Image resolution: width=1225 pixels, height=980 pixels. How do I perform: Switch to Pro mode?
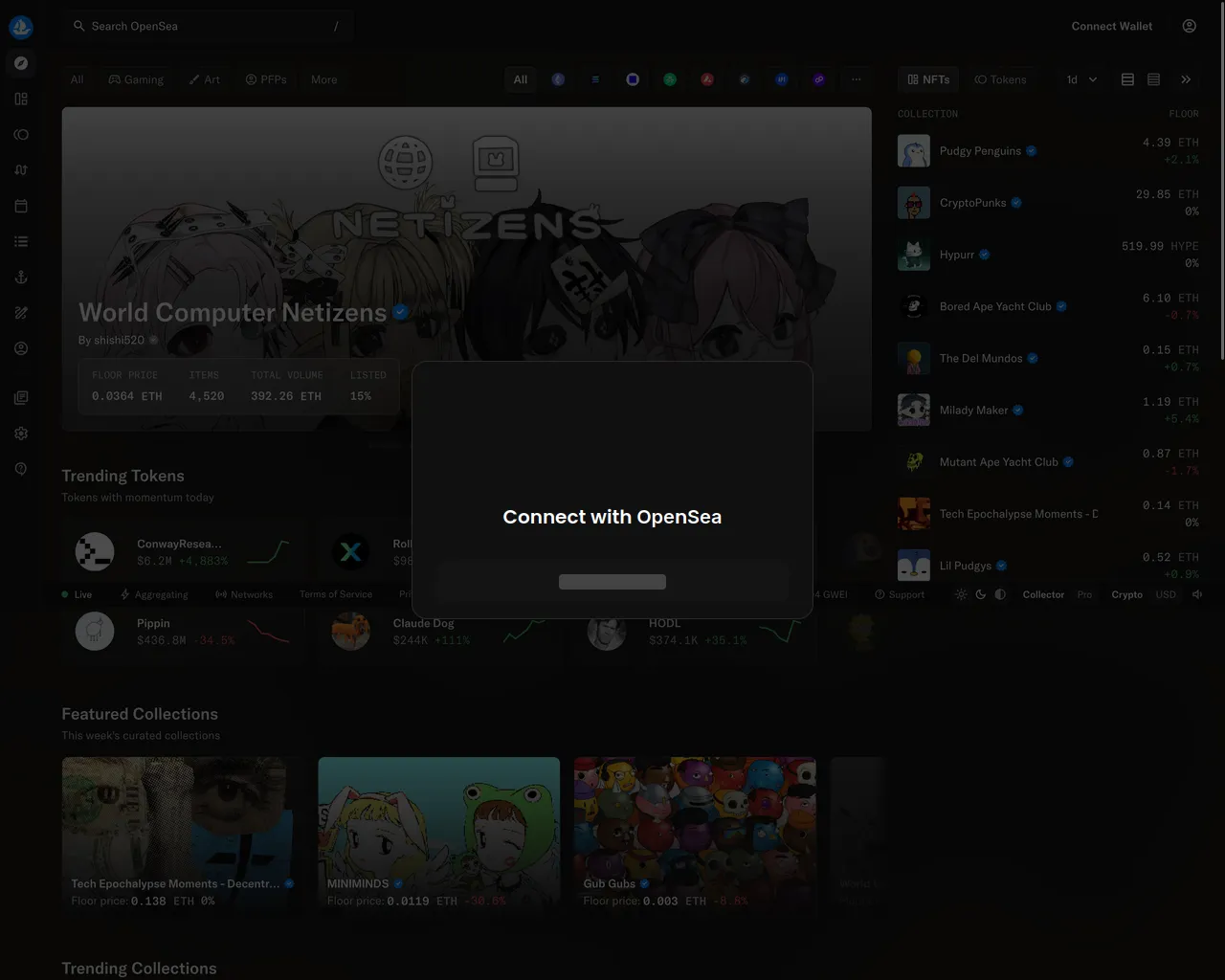(x=1084, y=594)
